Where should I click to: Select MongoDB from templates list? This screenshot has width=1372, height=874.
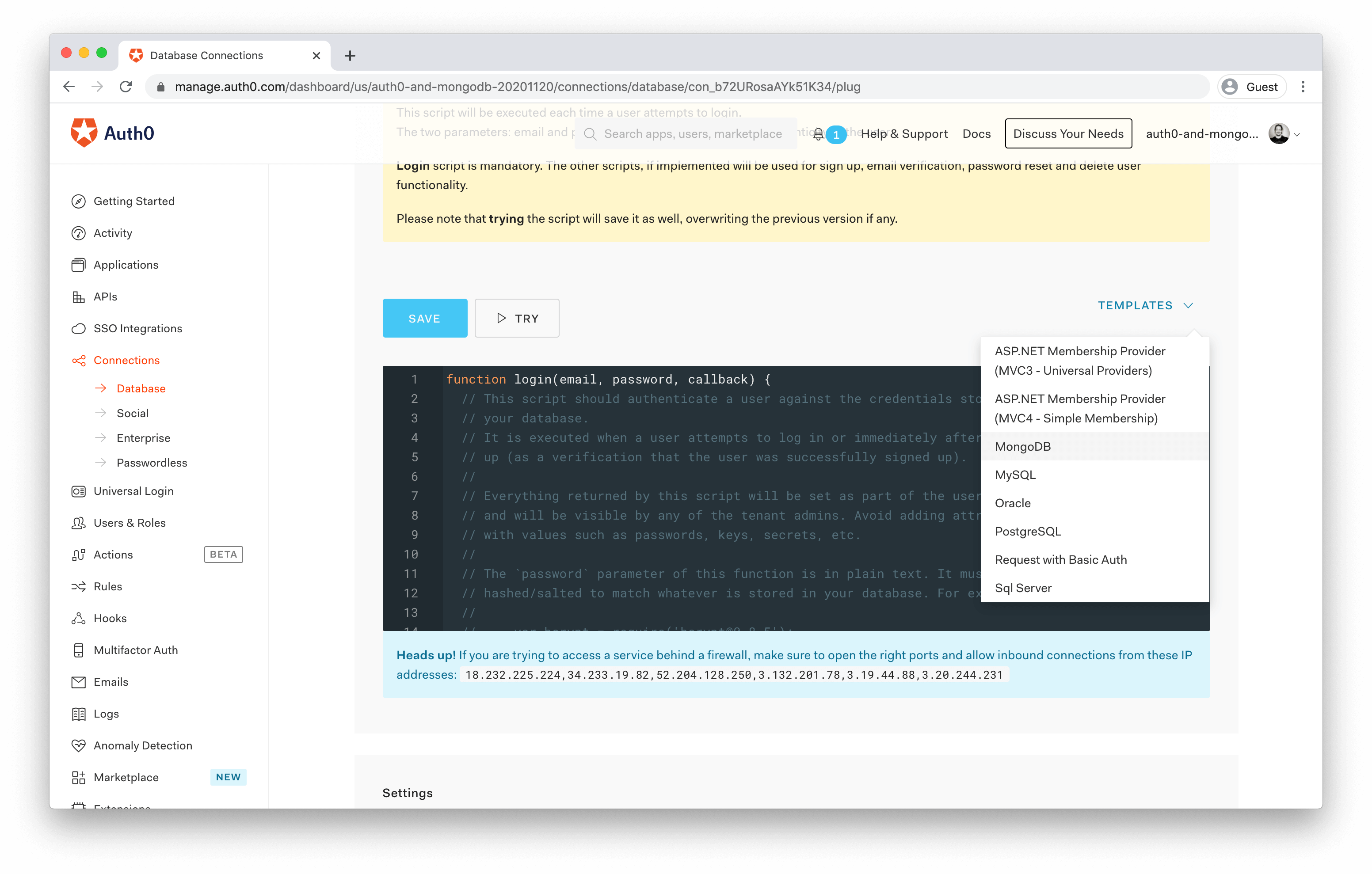1023,446
